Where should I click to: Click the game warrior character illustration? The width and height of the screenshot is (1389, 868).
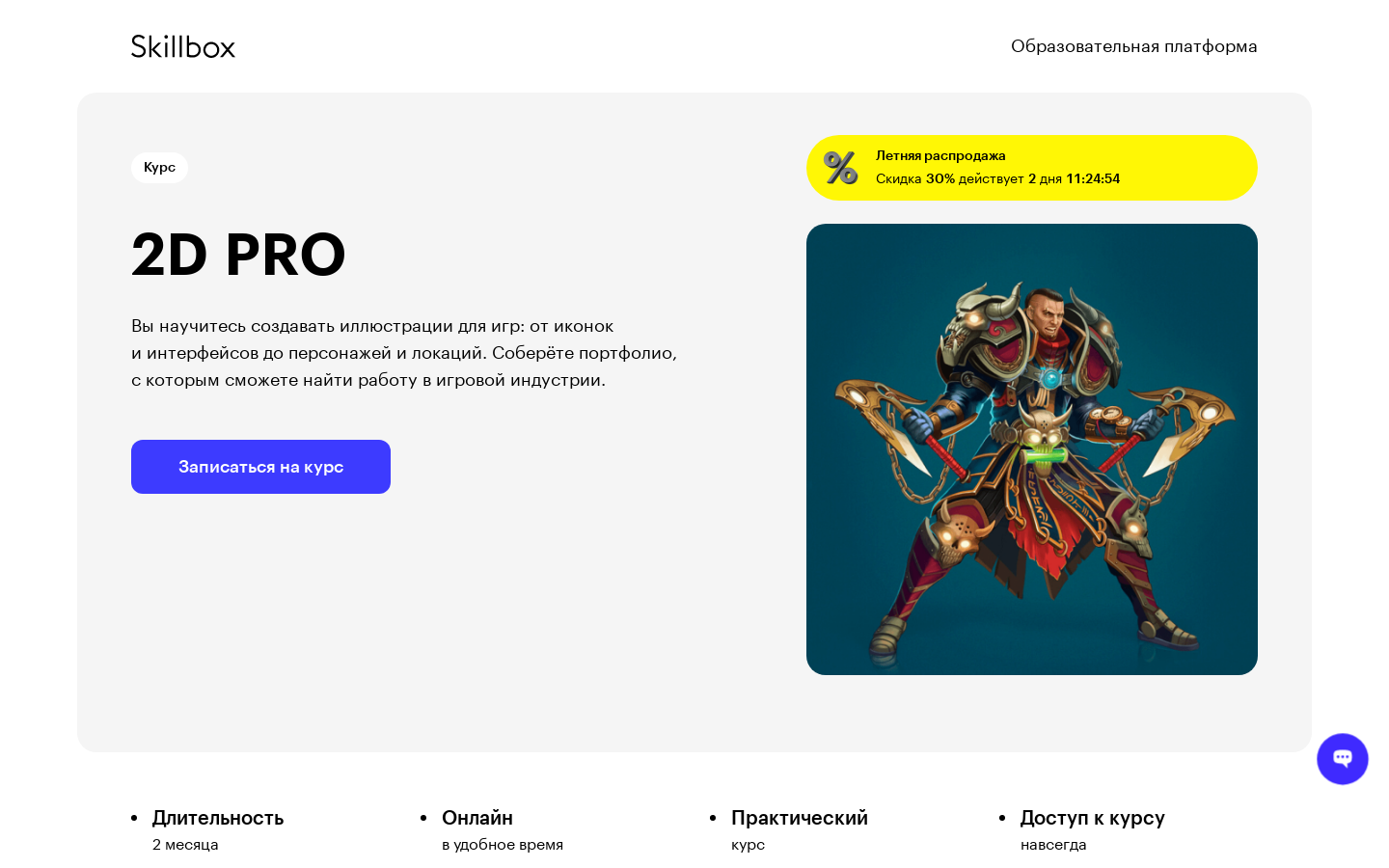(1032, 449)
